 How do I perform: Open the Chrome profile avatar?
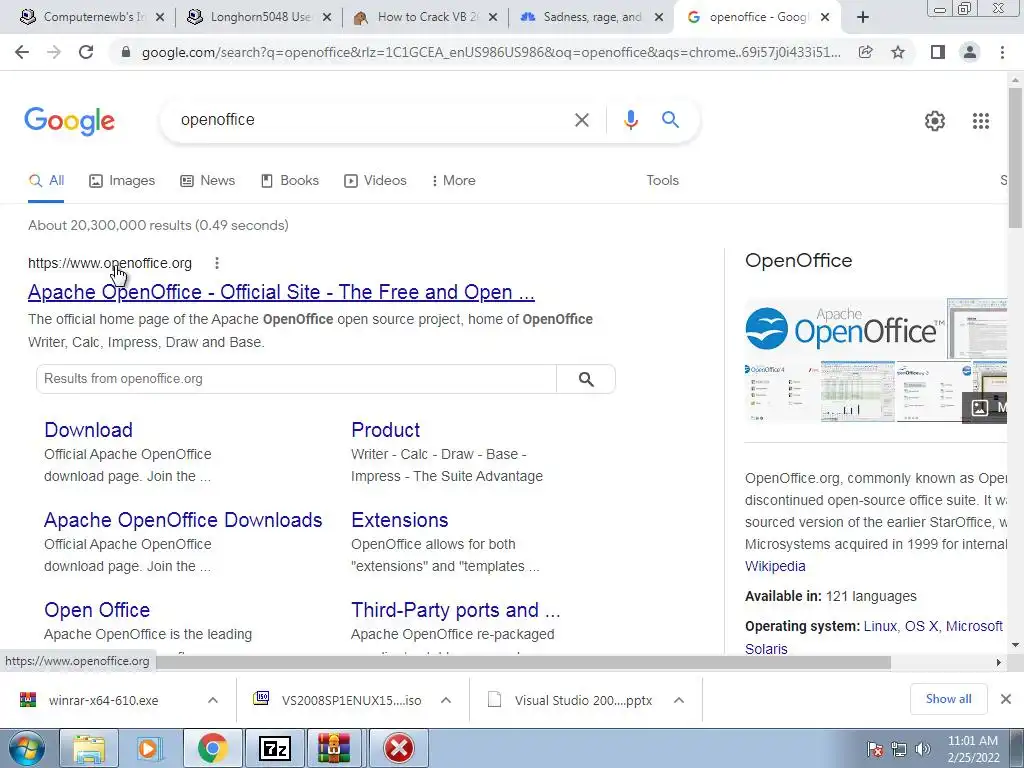(970, 52)
